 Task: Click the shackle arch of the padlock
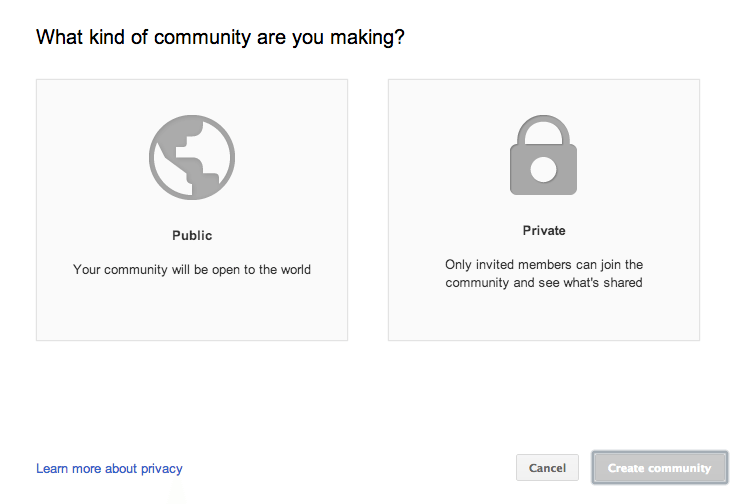pyautogui.click(x=543, y=128)
